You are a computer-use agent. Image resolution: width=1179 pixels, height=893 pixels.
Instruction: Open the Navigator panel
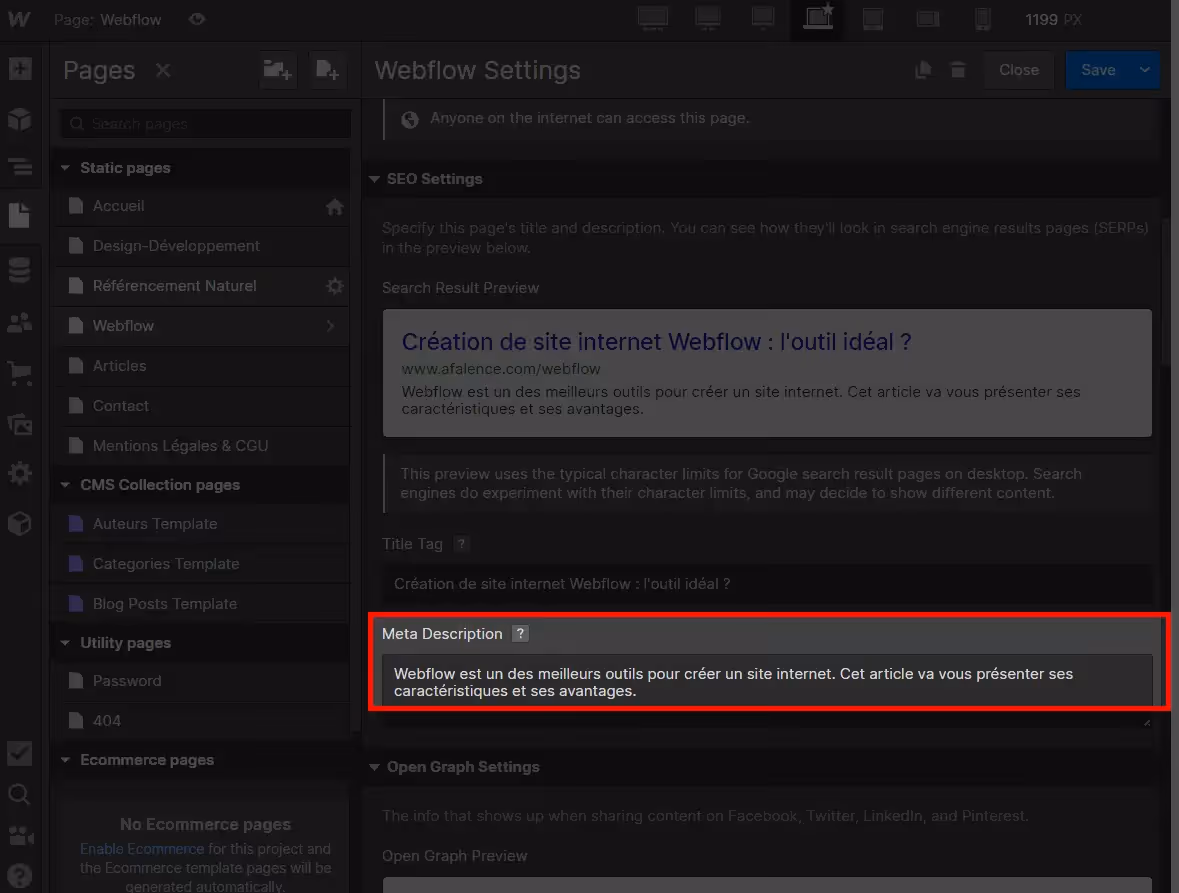(20, 166)
